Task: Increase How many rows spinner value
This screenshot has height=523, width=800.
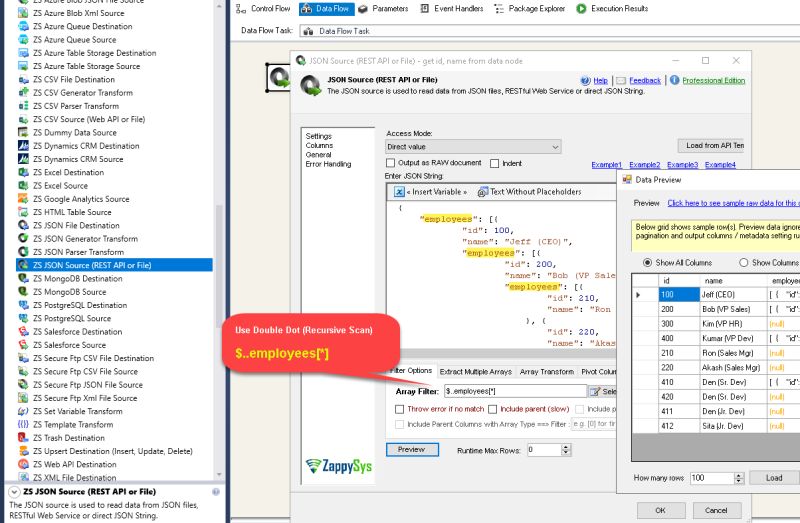Action: tap(739, 475)
